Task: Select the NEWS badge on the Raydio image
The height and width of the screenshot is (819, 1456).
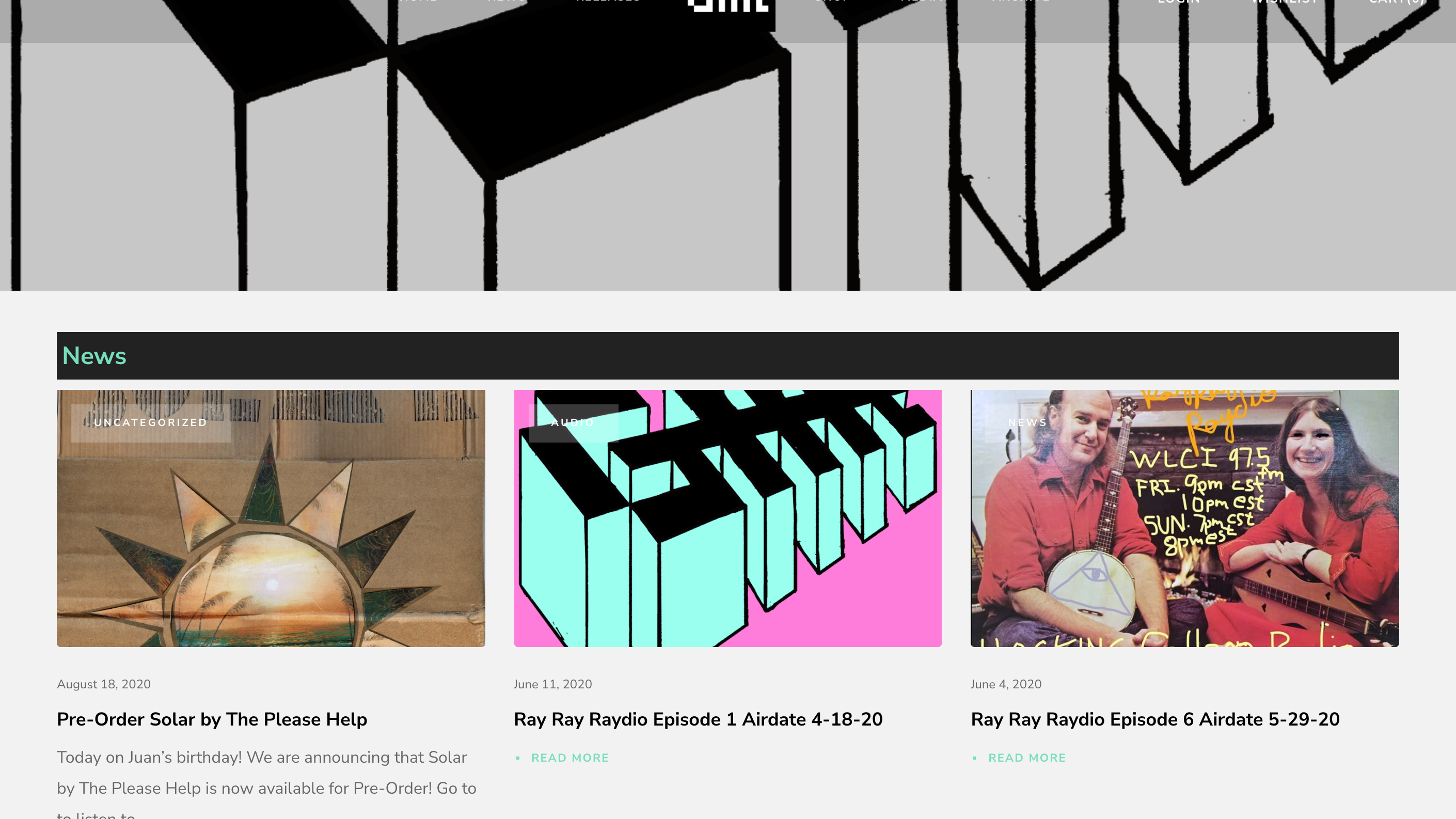Action: (x=1027, y=423)
